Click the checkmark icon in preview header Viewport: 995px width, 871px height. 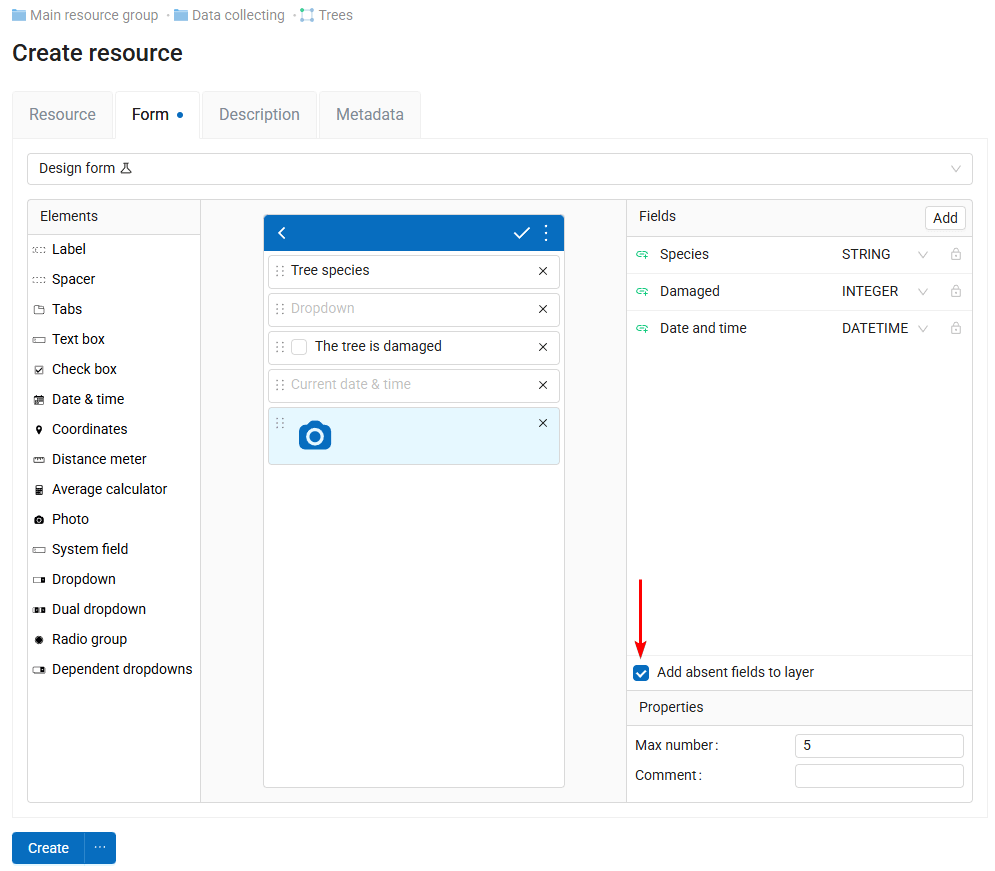(x=521, y=233)
